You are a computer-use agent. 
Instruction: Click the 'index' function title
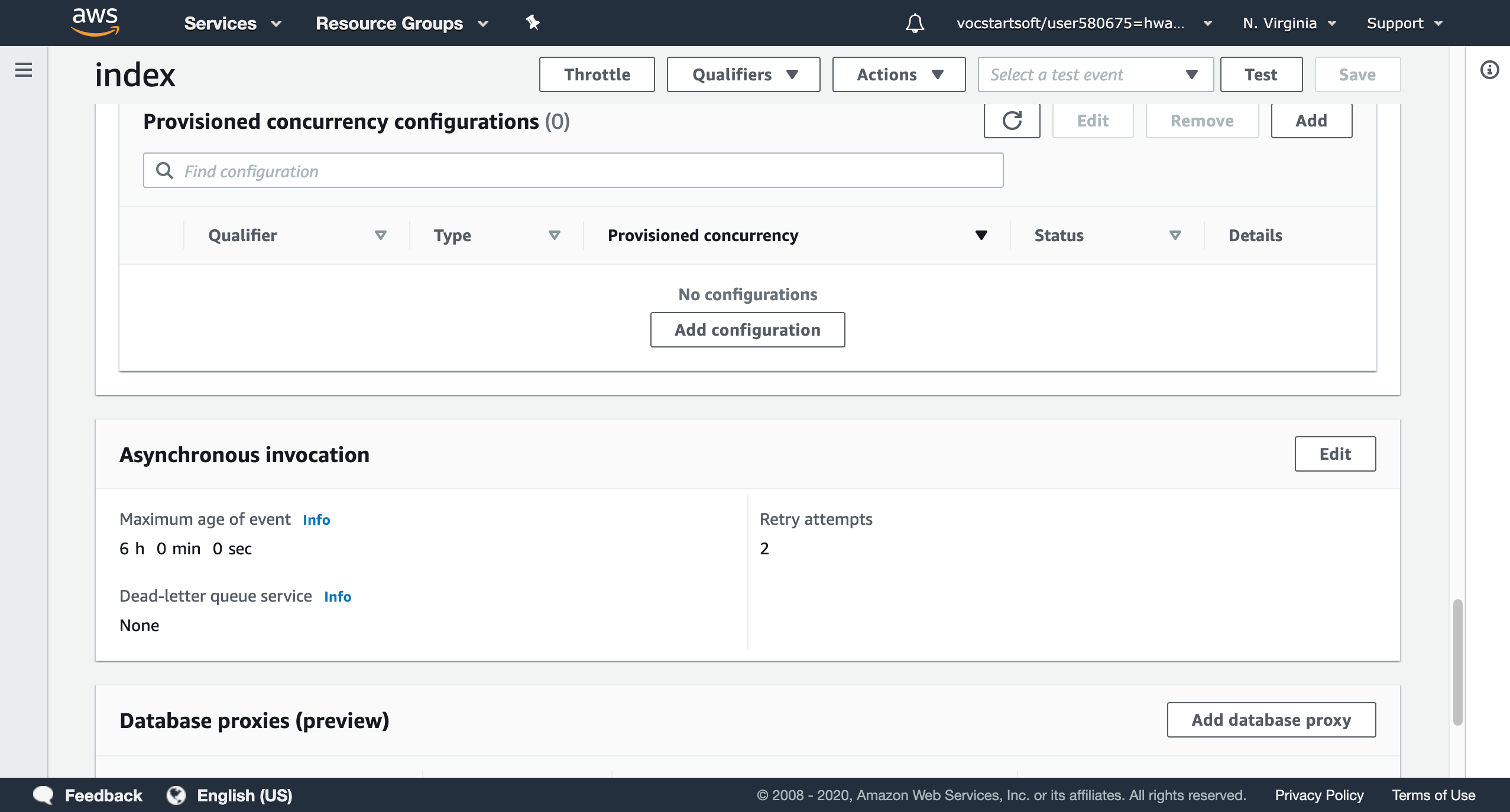(135, 74)
